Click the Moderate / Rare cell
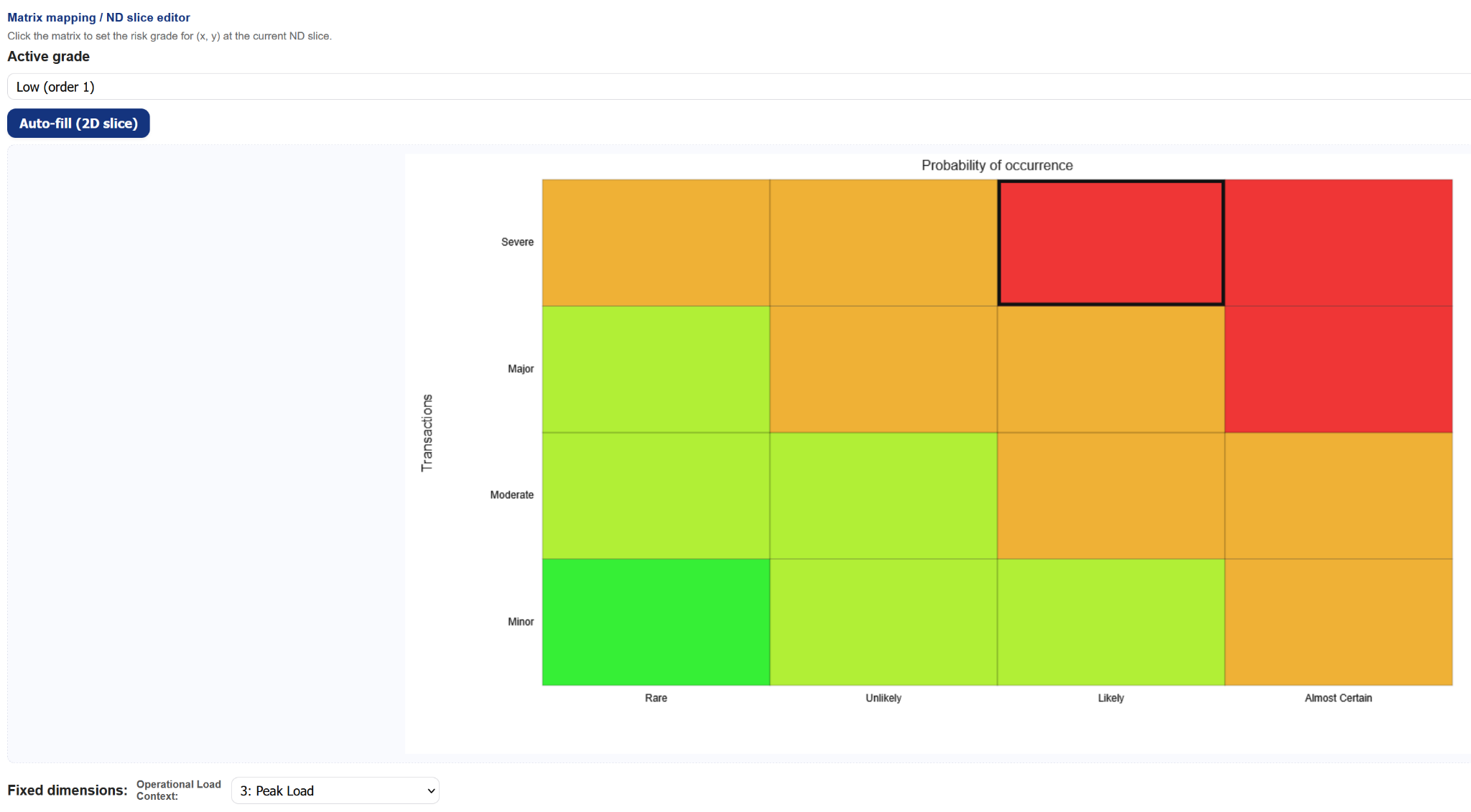 tap(656, 495)
